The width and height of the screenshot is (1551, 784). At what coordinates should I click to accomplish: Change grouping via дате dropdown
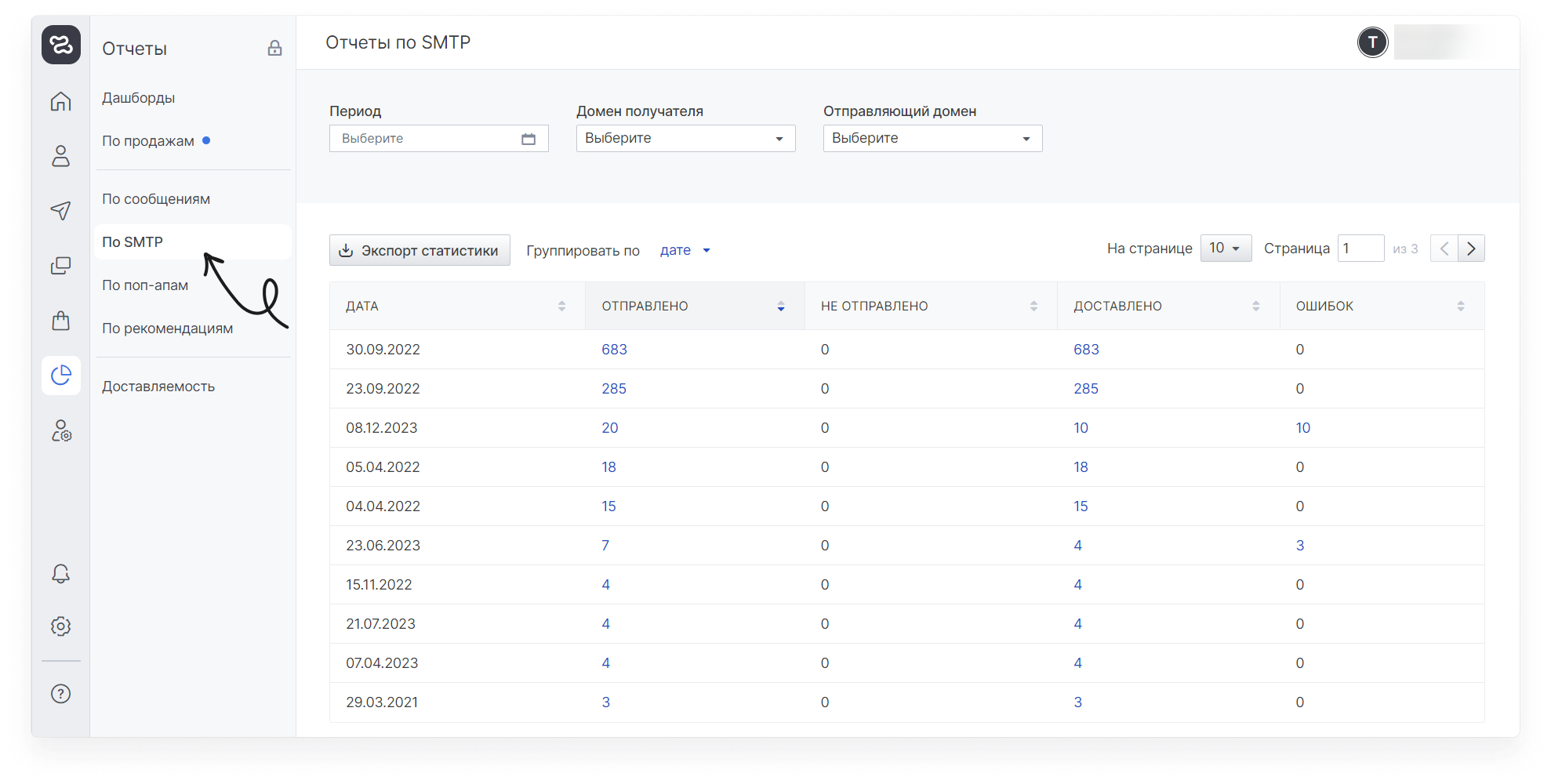[685, 250]
